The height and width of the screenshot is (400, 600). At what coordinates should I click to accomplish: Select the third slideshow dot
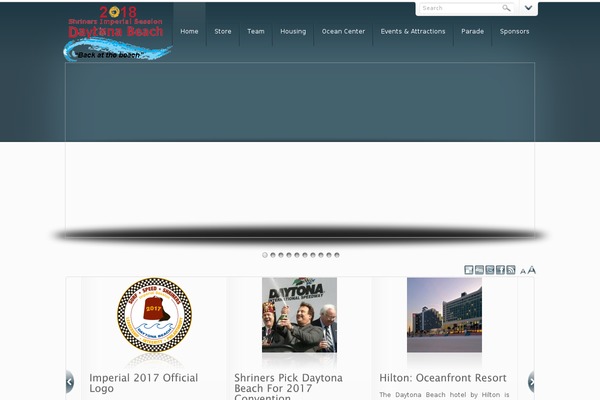point(281,255)
